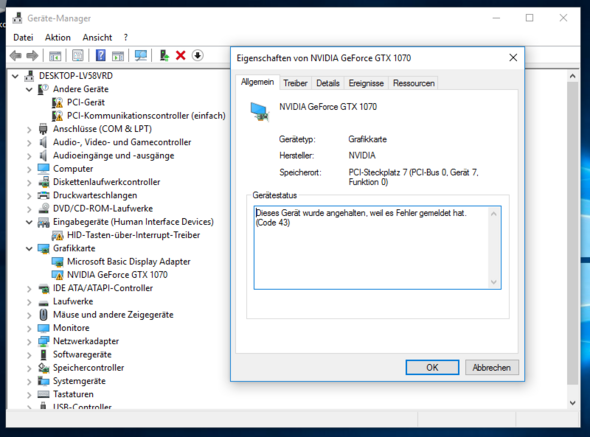Click the forward arrow toolbar icon
590x437 pixels.
click(x=32, y=56)
